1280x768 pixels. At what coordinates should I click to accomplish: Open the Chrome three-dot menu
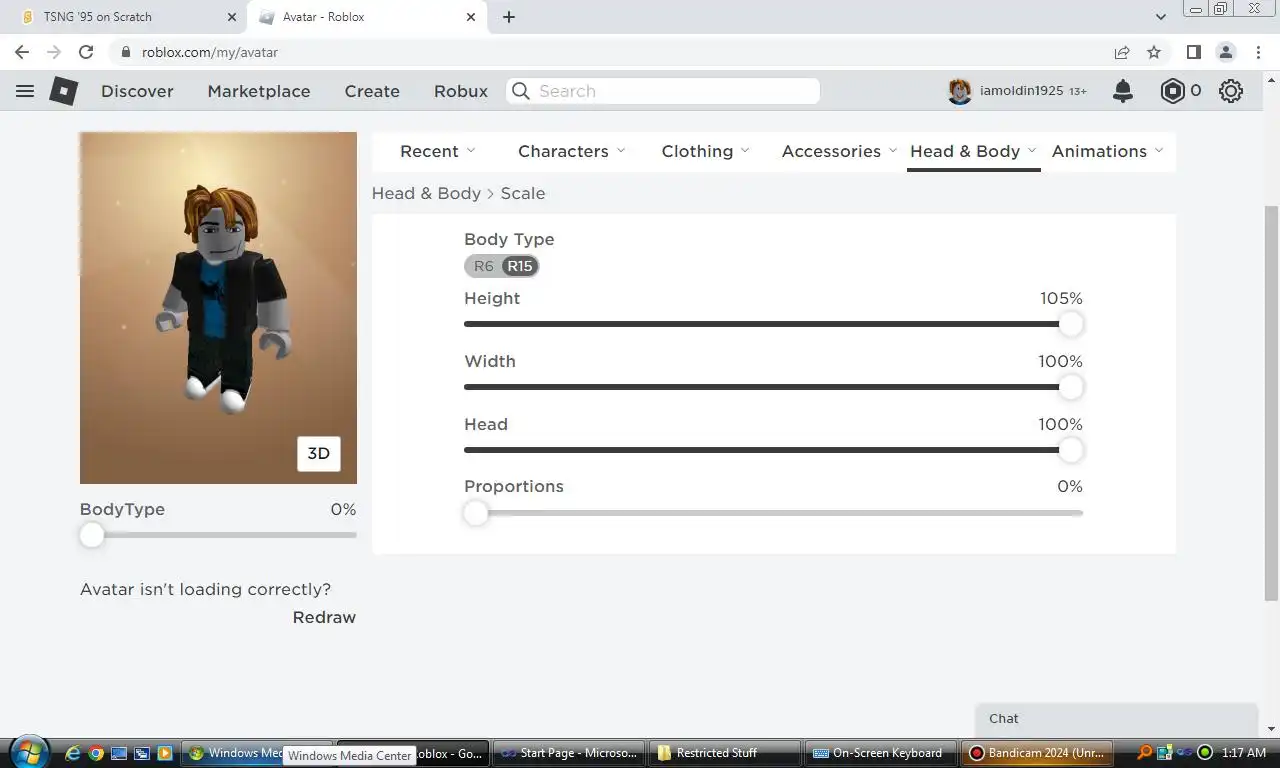(x=1257, y=52)
